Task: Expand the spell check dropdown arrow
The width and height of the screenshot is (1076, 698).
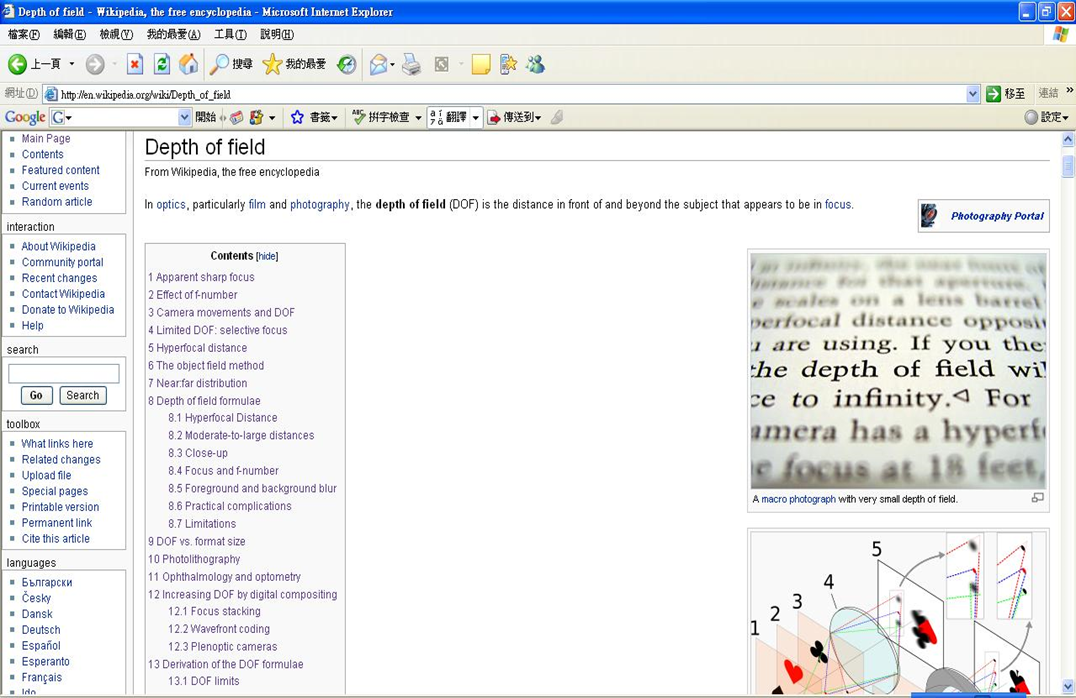Action: pos(418,117)
